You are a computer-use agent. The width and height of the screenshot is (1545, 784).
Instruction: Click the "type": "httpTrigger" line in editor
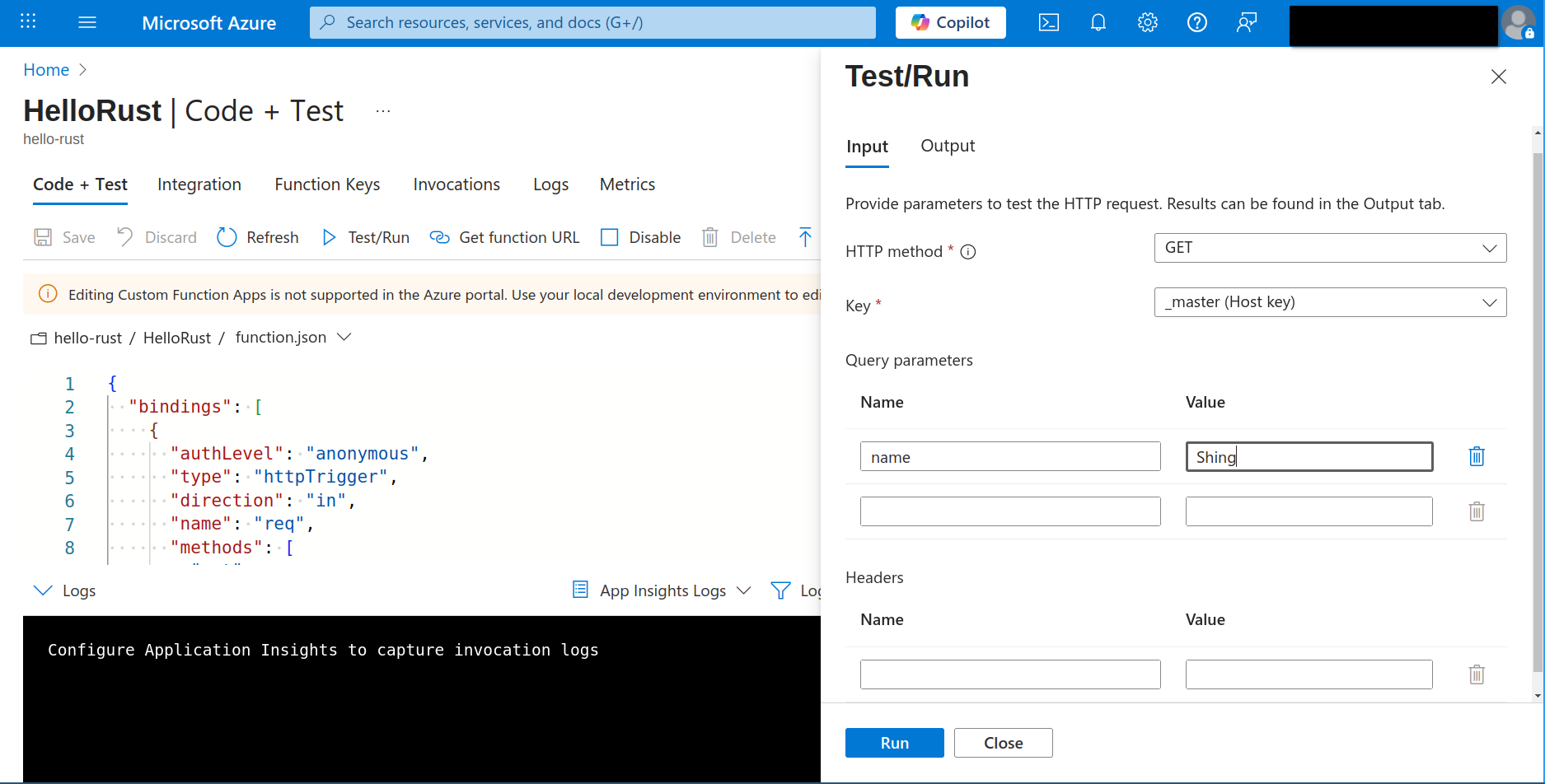tap(284, 477)
